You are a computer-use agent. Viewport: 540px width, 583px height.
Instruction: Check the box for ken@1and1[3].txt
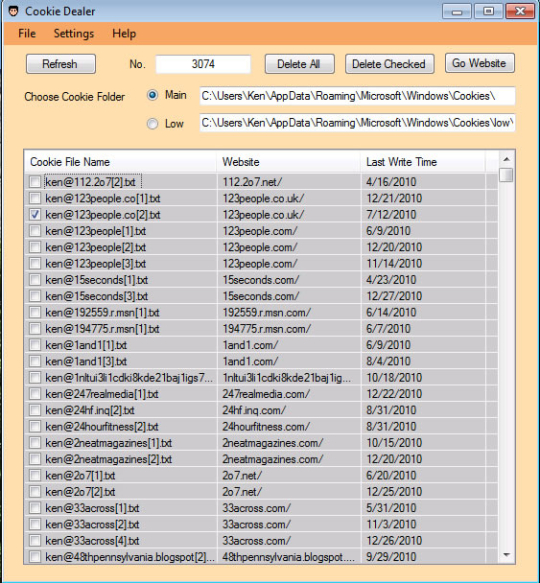35,361
